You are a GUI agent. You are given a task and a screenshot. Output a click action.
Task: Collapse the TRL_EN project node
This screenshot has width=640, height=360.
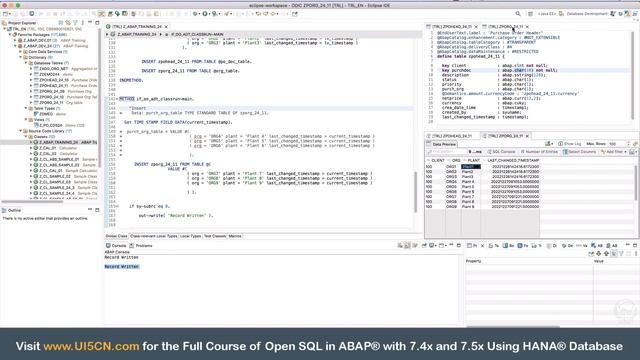5,29
